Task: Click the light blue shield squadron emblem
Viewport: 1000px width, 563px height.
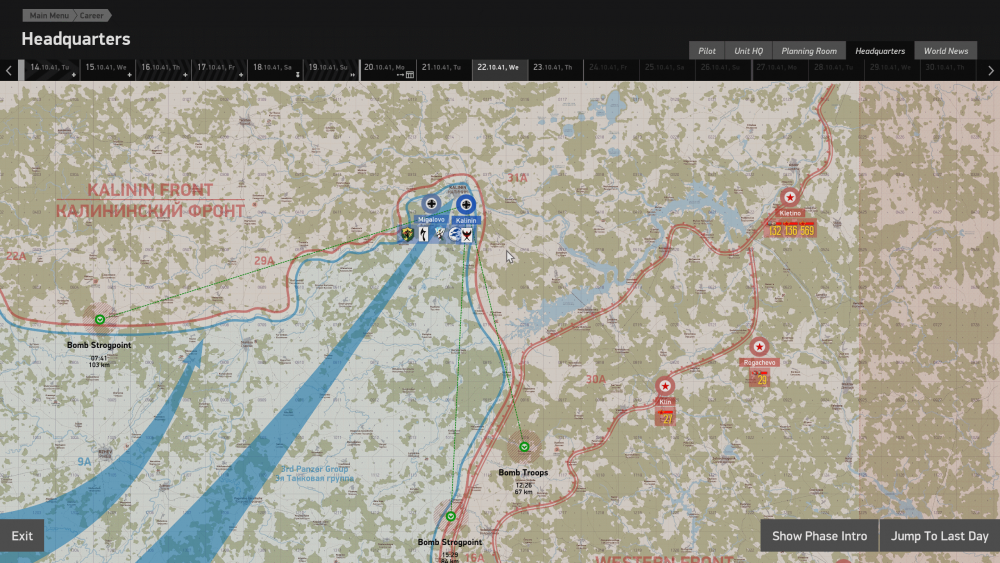Action: (x=439, y=234)
